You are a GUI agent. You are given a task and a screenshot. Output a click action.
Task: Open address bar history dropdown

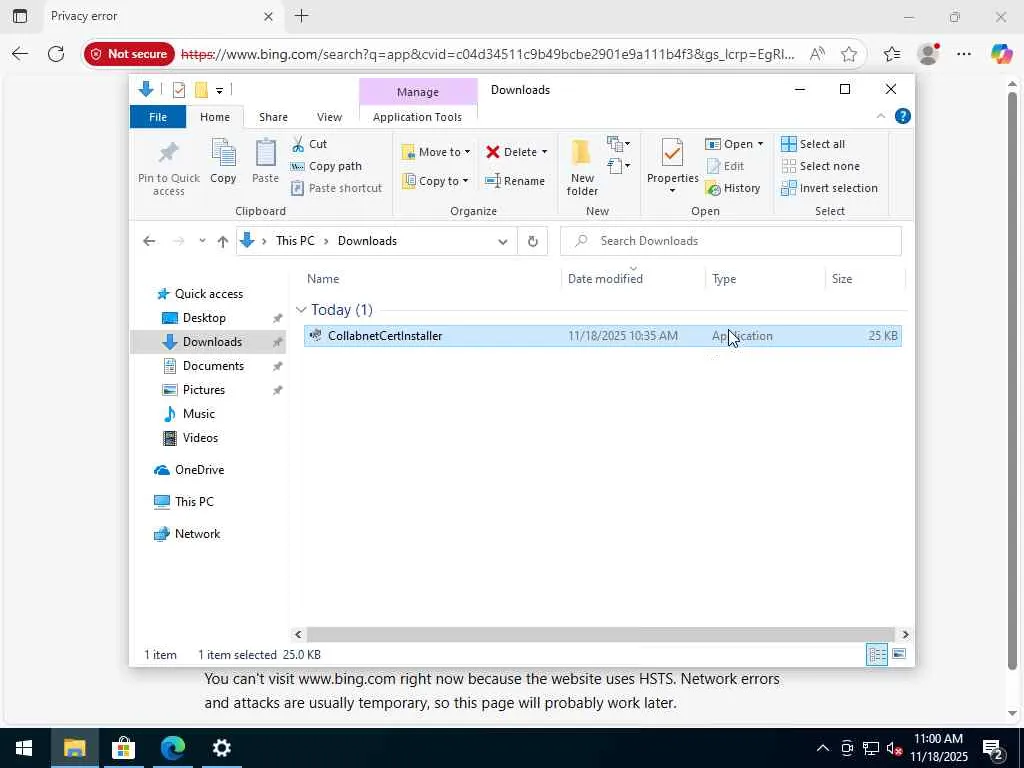point(502,241)
